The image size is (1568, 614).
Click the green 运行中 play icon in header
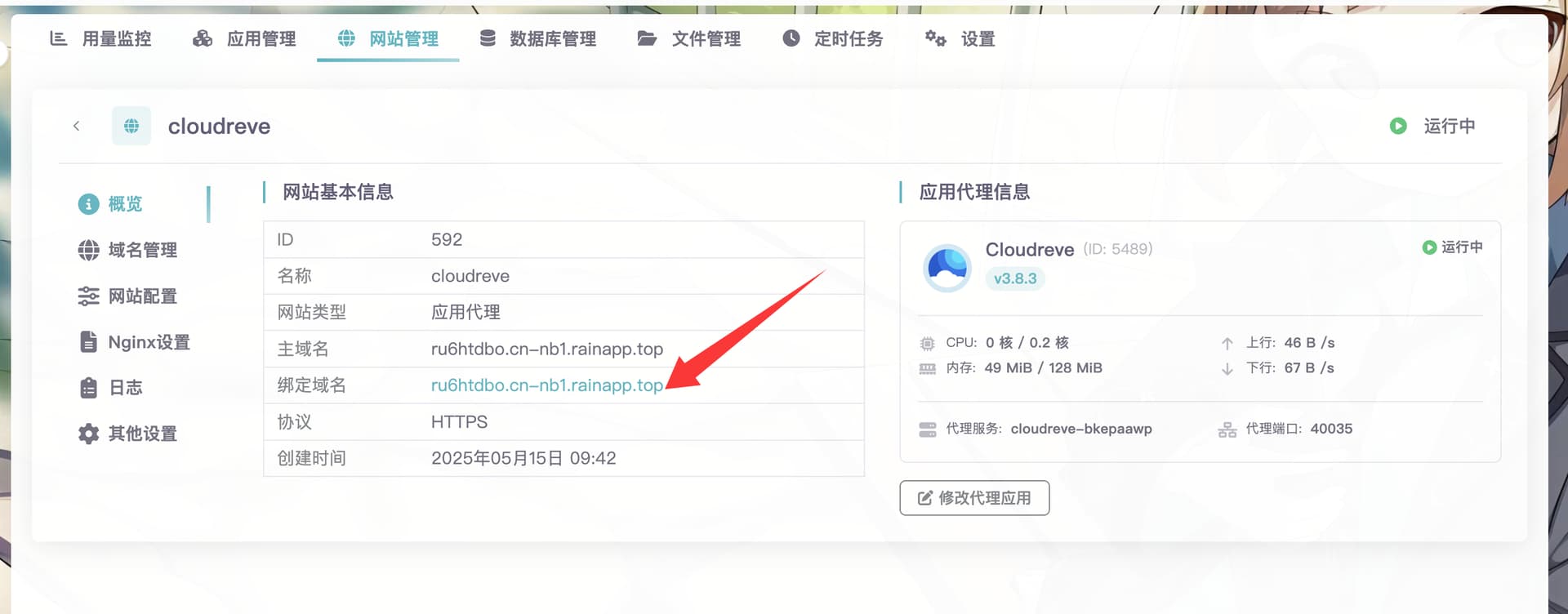click(1398, 126)
